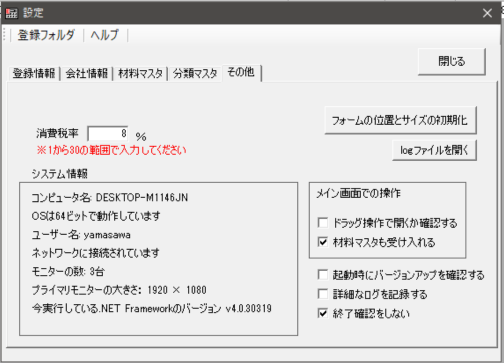Switch to the 分類マスタ tab
504x363 pixels.
(x=195, y=73)
